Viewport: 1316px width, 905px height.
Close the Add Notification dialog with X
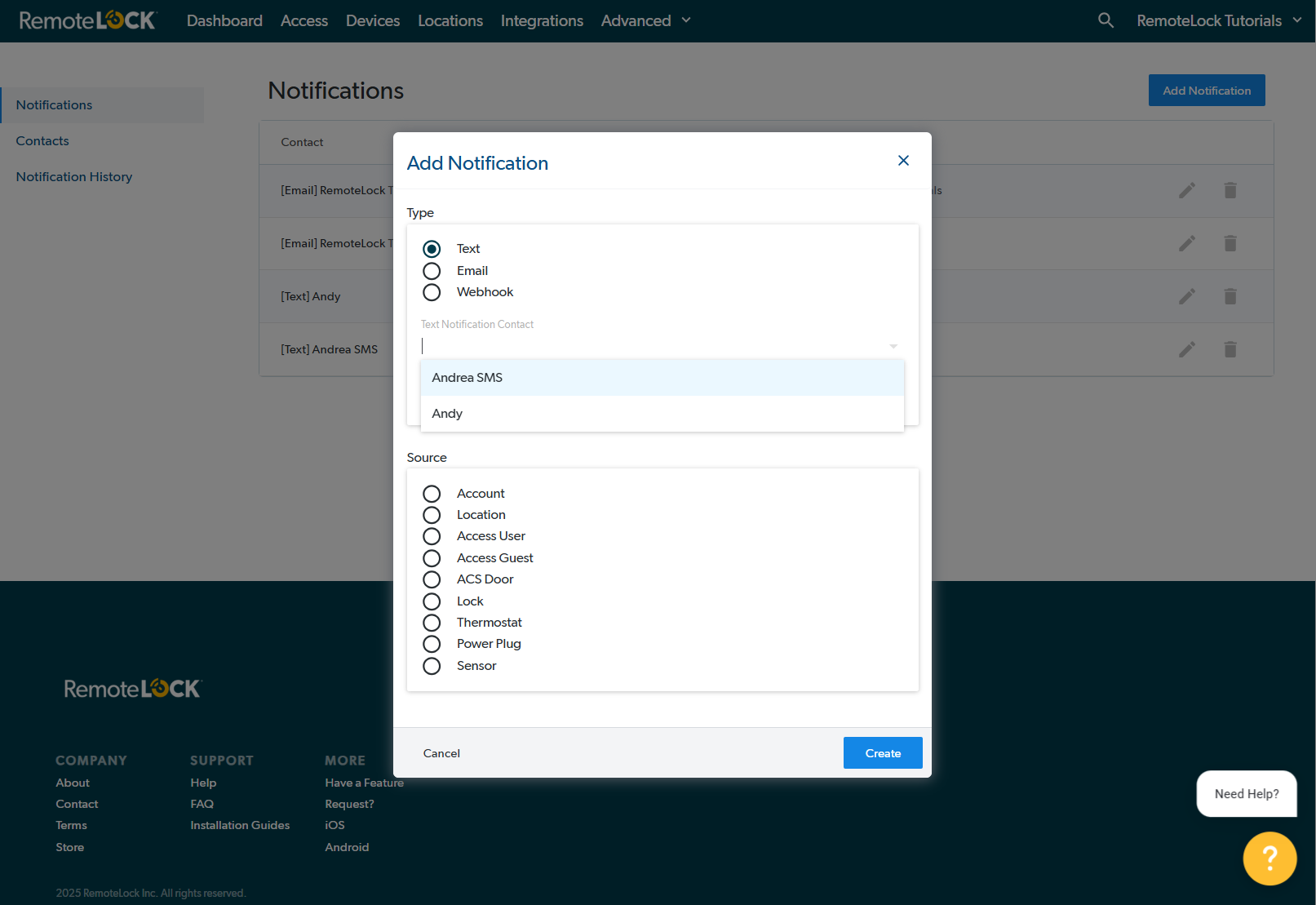(903, 161)
